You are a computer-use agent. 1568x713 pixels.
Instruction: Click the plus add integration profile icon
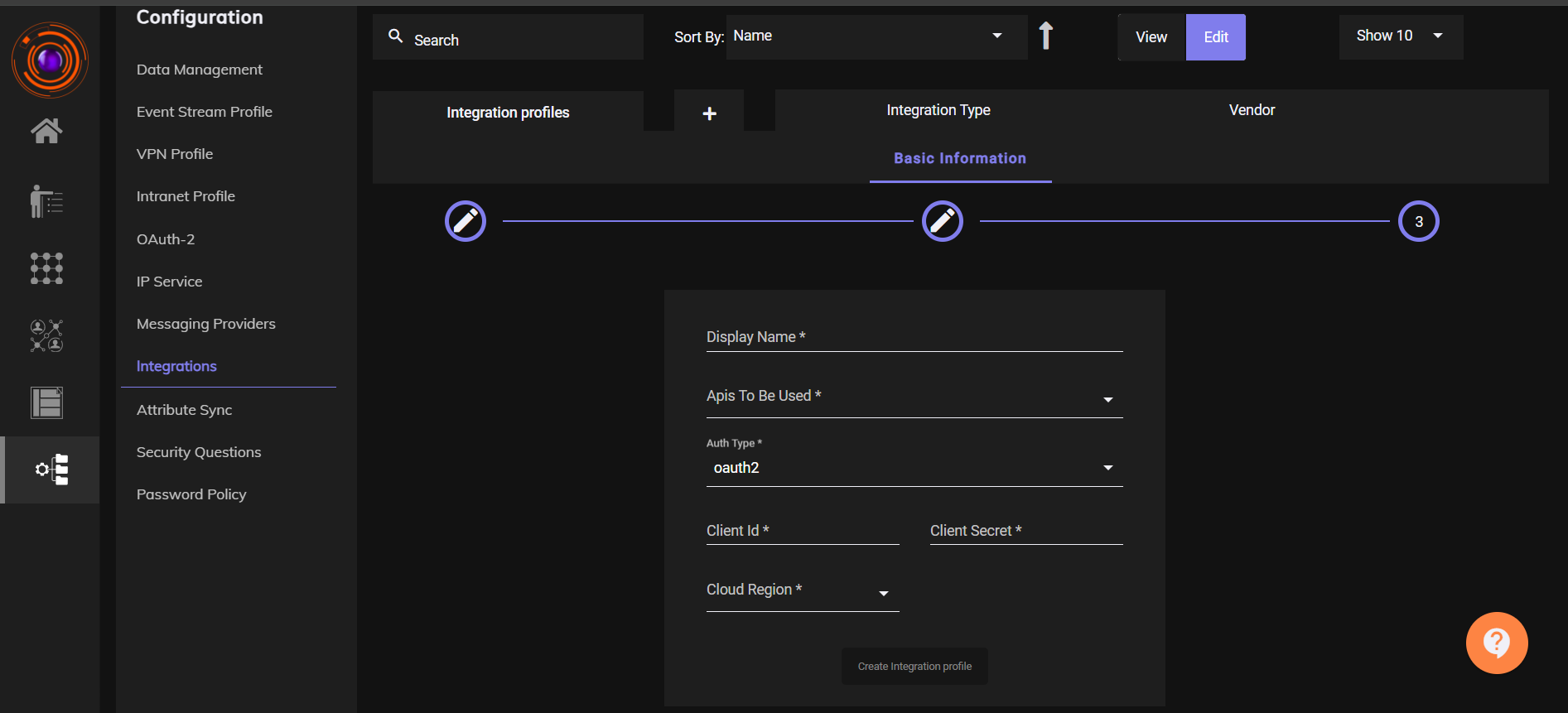click(x=709, y=113)
